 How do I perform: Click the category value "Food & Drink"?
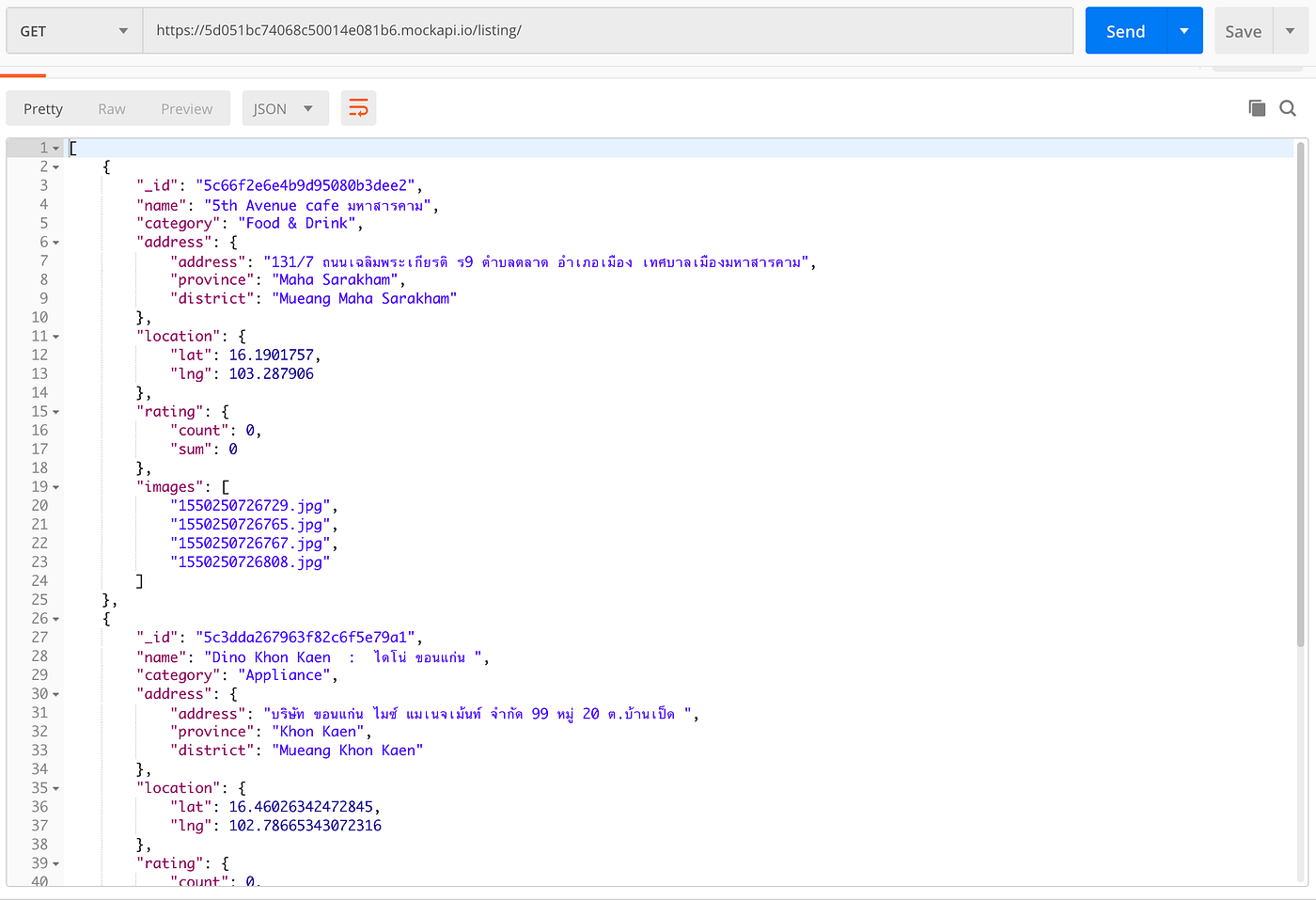pyautogui.click(x=297, y=223)
